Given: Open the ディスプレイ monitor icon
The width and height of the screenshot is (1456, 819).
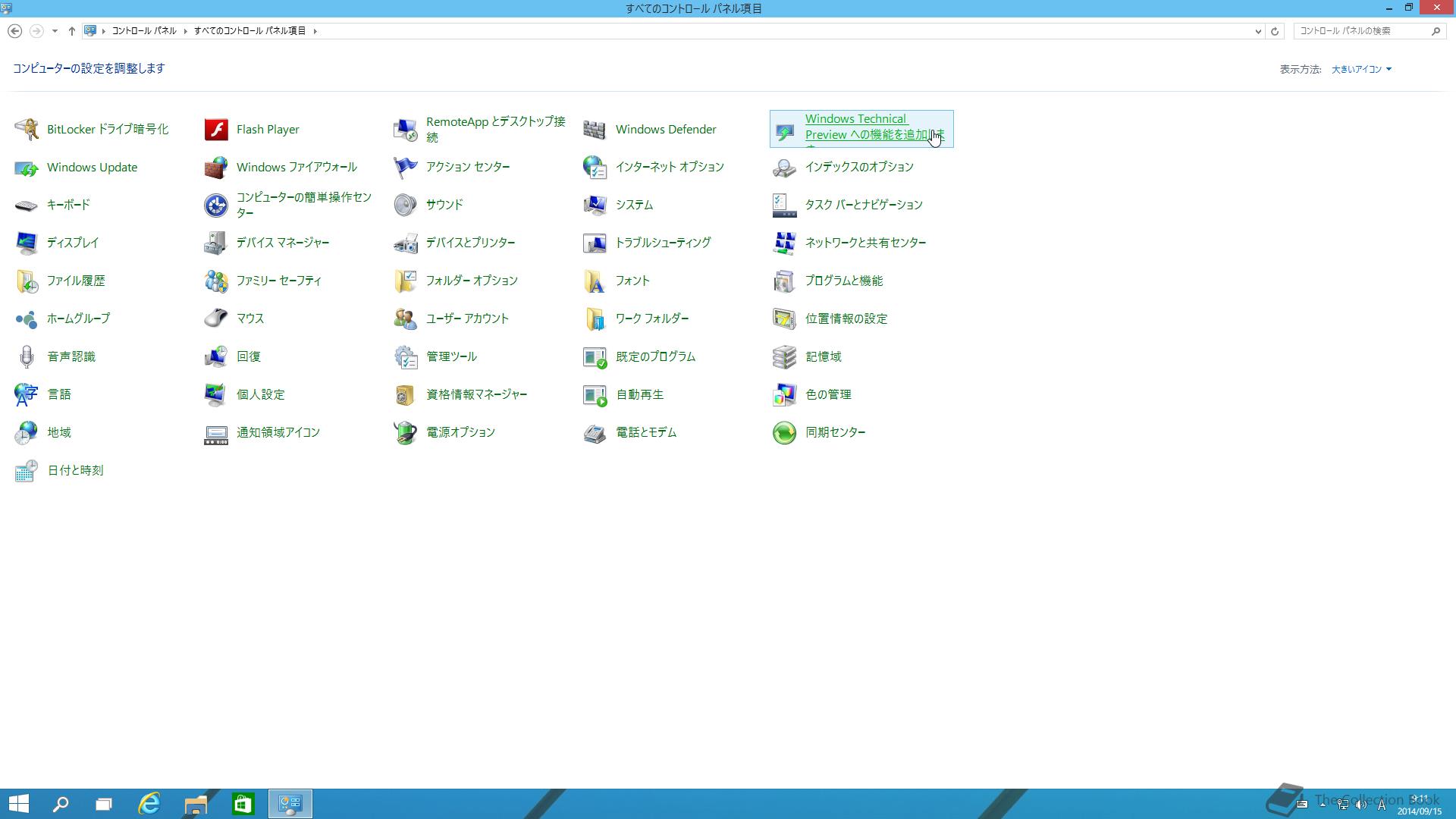Looking at the screenshot, I should click(27, 243).
